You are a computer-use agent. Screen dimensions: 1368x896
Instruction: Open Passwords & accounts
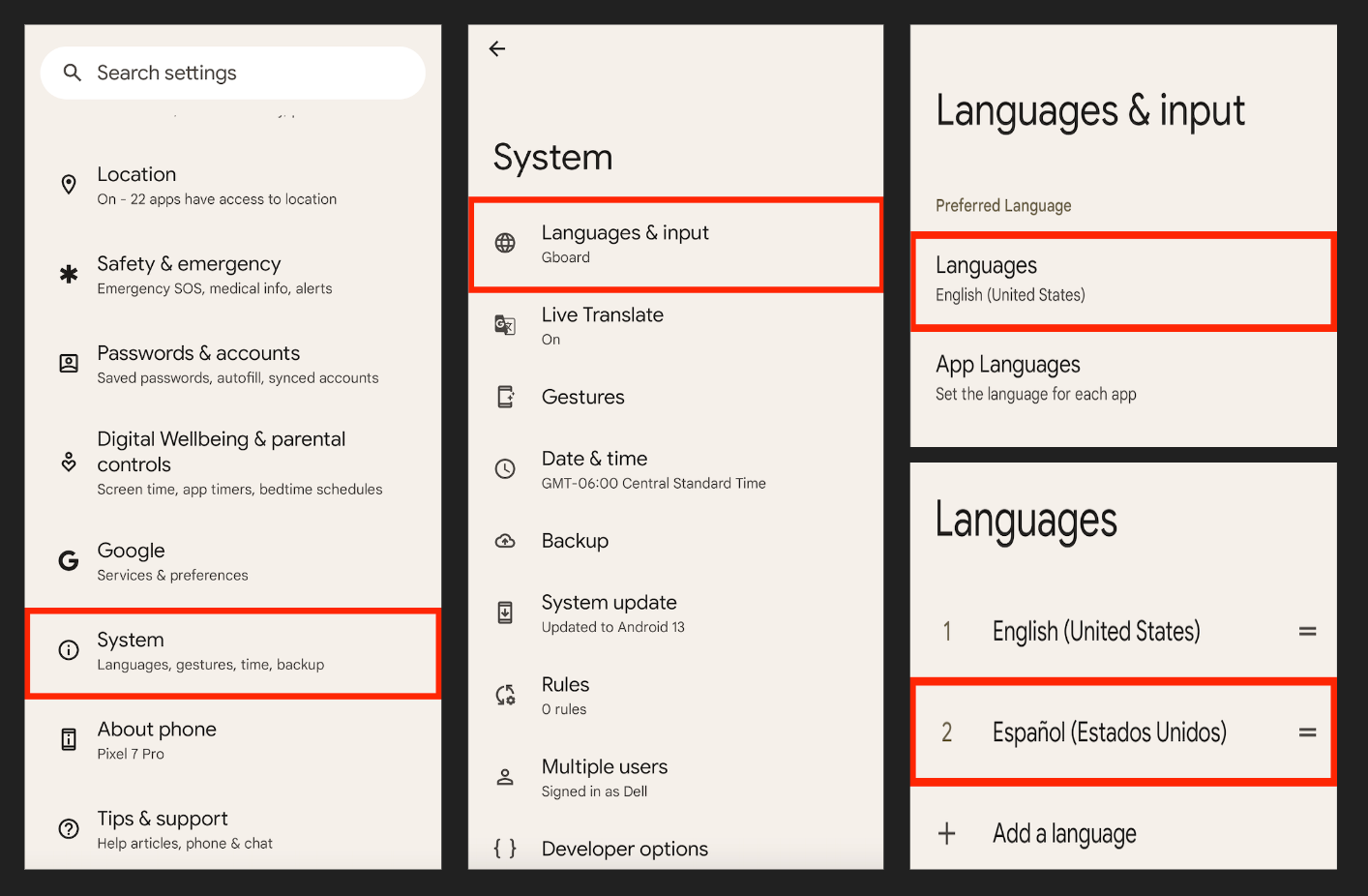(x=232, y=363)
